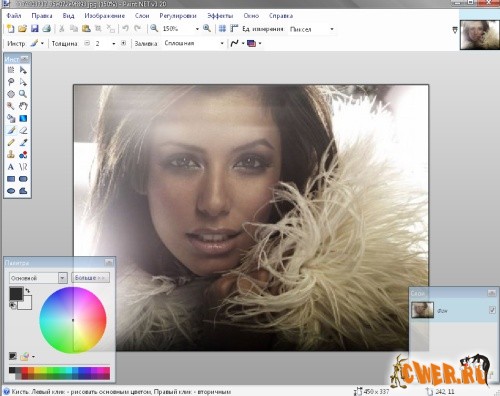Select the Magic Wand tool
The image size is (500, 396).
(x=11, y=106)
